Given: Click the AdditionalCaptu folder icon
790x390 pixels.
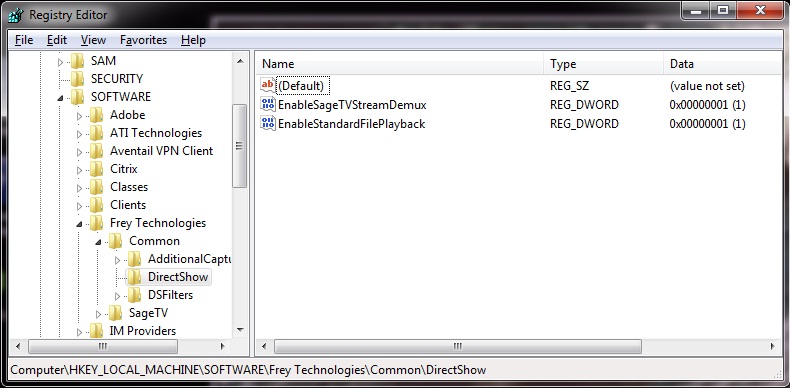Looking at the screenshot, I should 134,259.
